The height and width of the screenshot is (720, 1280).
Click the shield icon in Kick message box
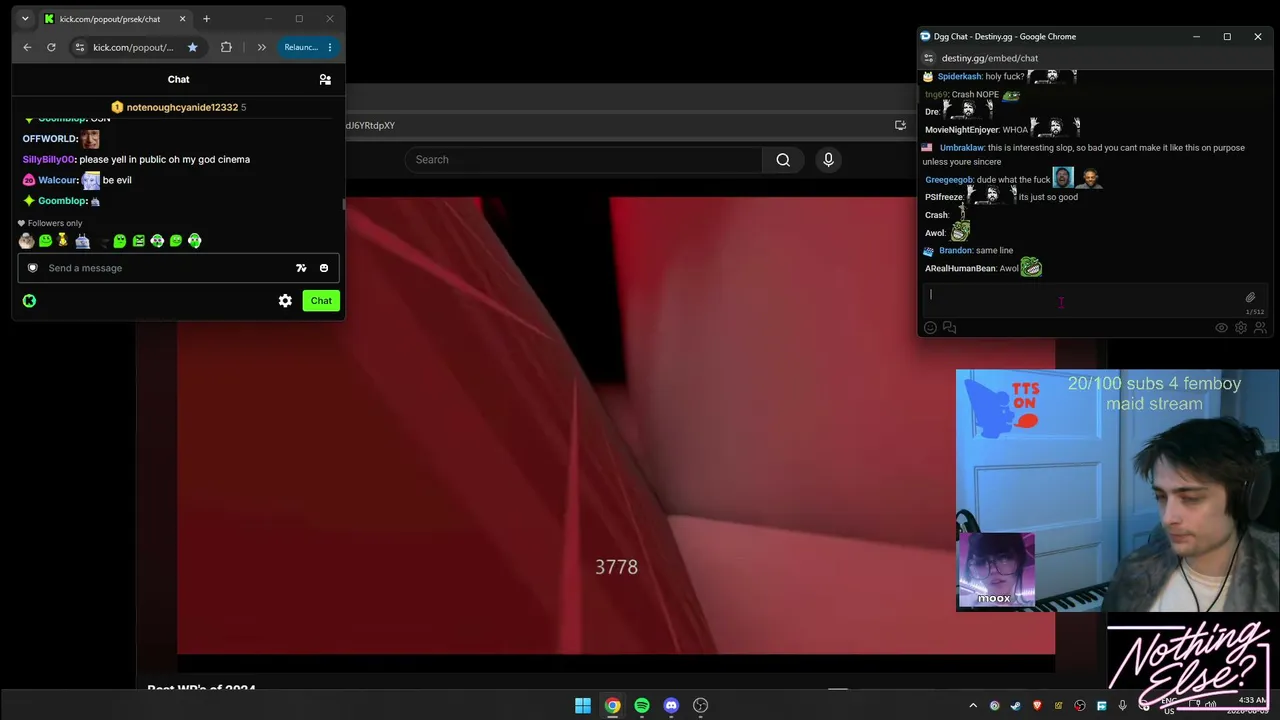[33, 268]
